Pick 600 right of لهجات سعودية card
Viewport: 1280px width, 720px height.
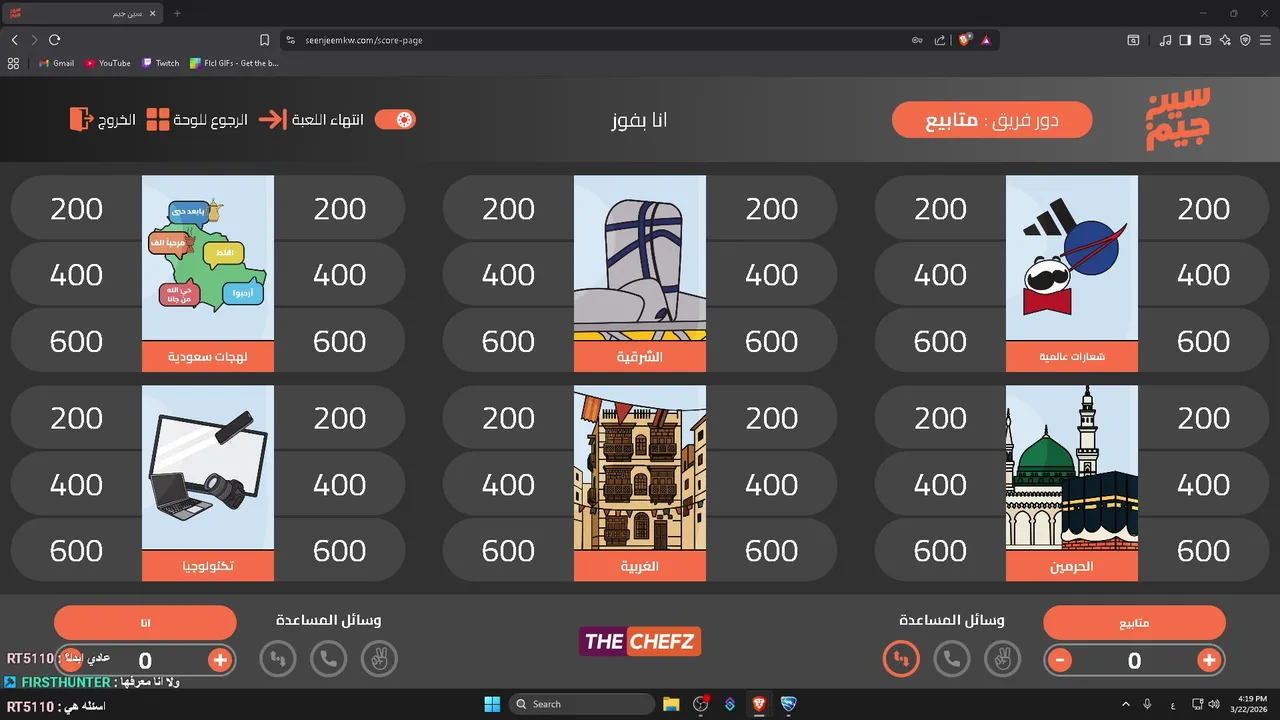(x=340, y=341)
